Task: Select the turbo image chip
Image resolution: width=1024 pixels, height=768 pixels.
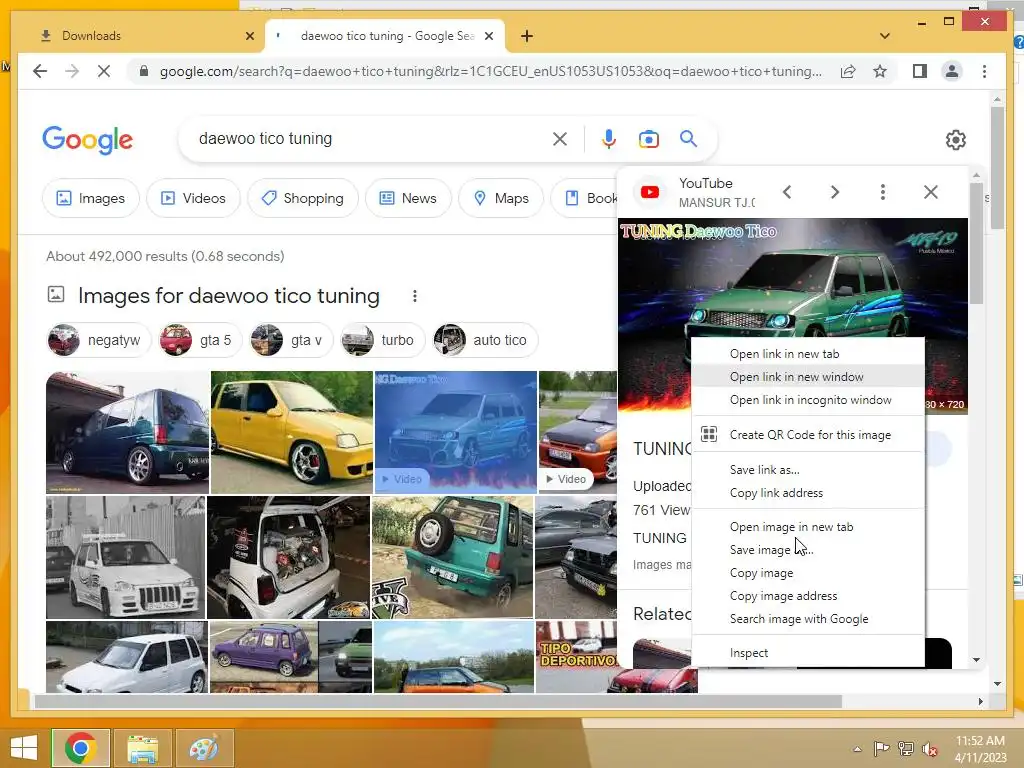Action: click(x=382, y=340)
